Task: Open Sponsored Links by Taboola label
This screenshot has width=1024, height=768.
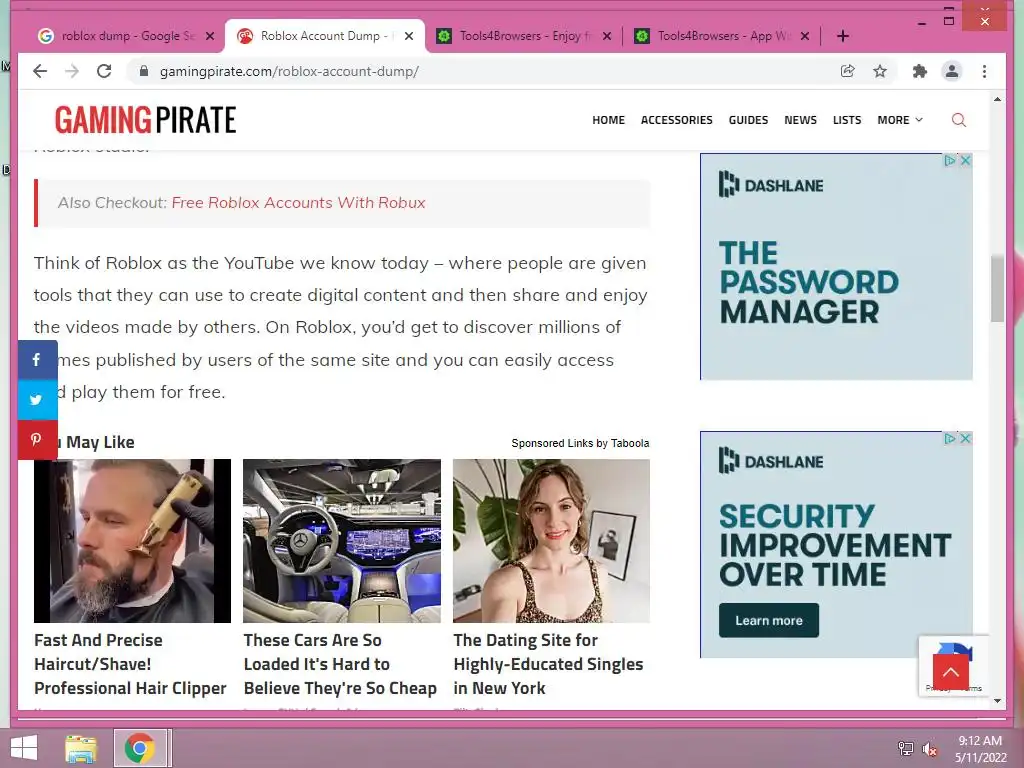Action: click(x=580, y=443)
